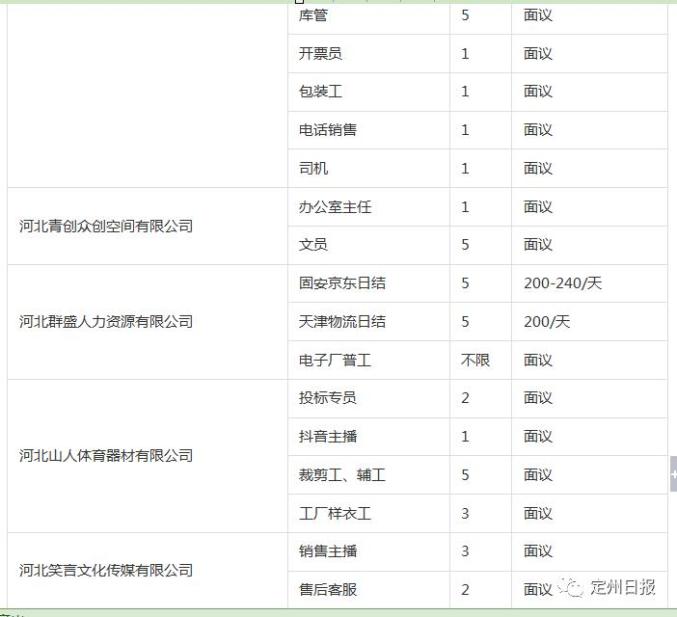The height and width of the screenshot is (617, 677).
Task: Click headcount 1 in 包装工 row
Action: 465,92
